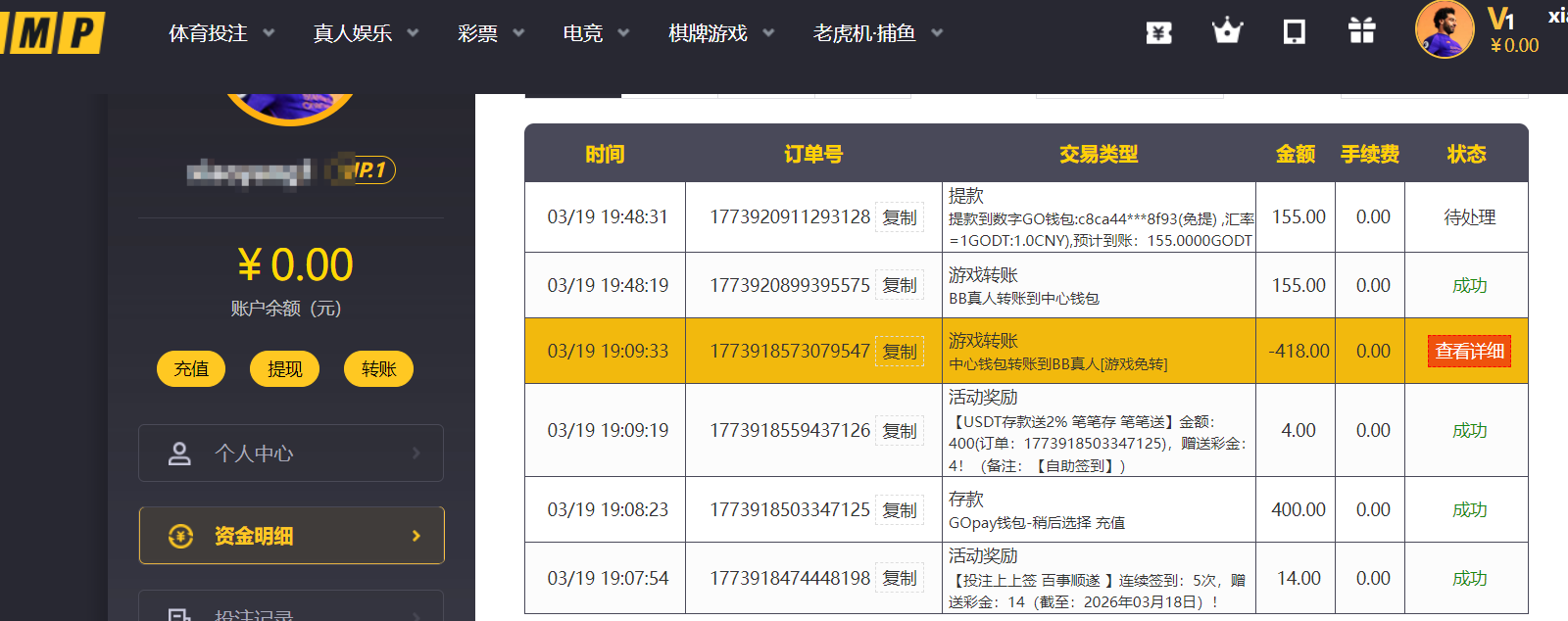Open the deposit wallet icon in header
Image resolution: width=1568 pixels, height=621 pixels.
(x=1159, y=32)
